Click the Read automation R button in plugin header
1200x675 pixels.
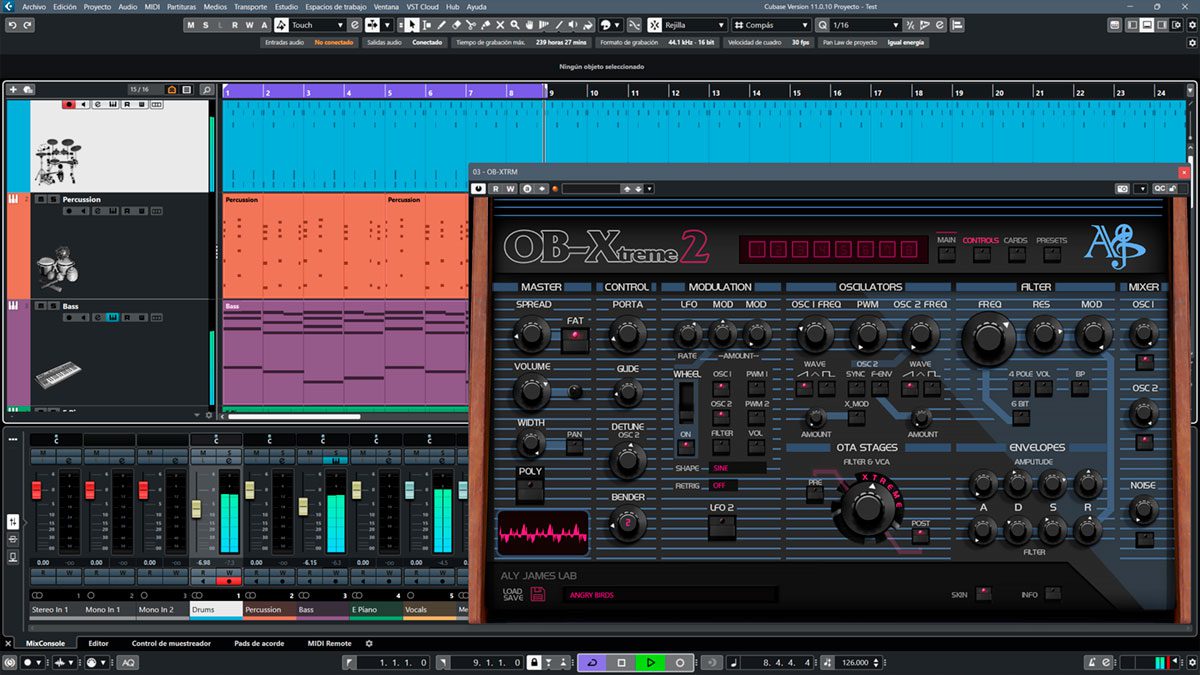pyautogui.click(x=497, y=188)
